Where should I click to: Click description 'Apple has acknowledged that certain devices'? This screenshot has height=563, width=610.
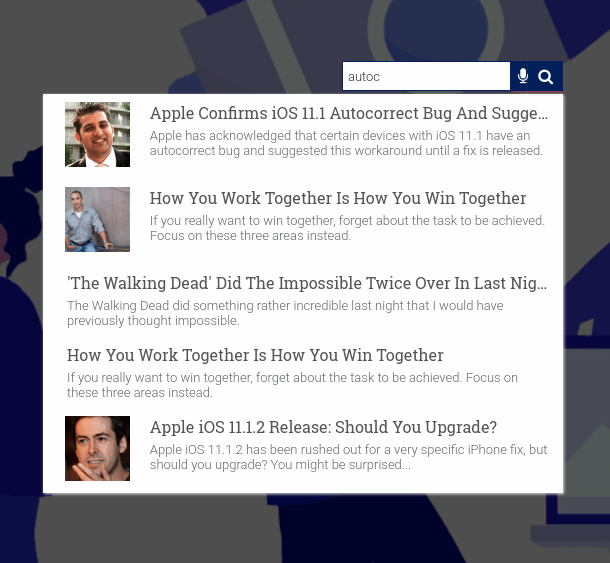tap(346, 143)
